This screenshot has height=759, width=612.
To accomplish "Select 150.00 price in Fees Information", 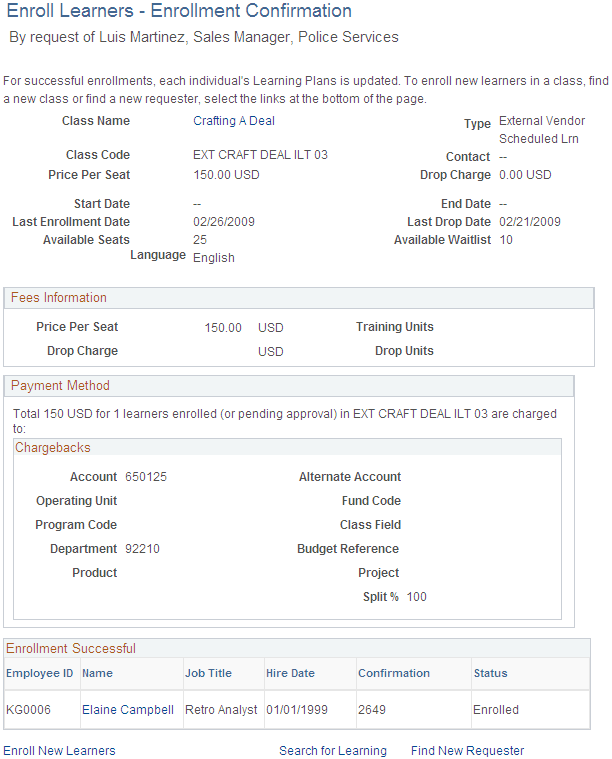I will [x=223, y=328].
